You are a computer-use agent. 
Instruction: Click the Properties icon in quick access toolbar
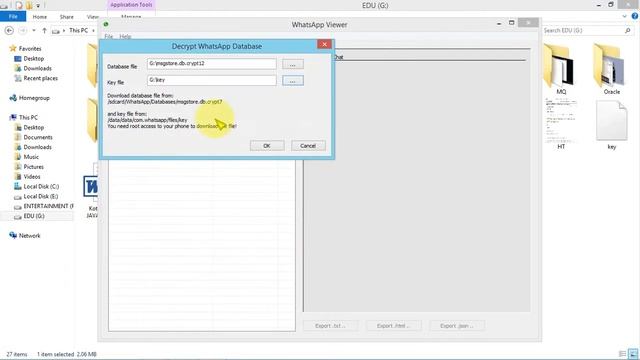coord(19,5)
